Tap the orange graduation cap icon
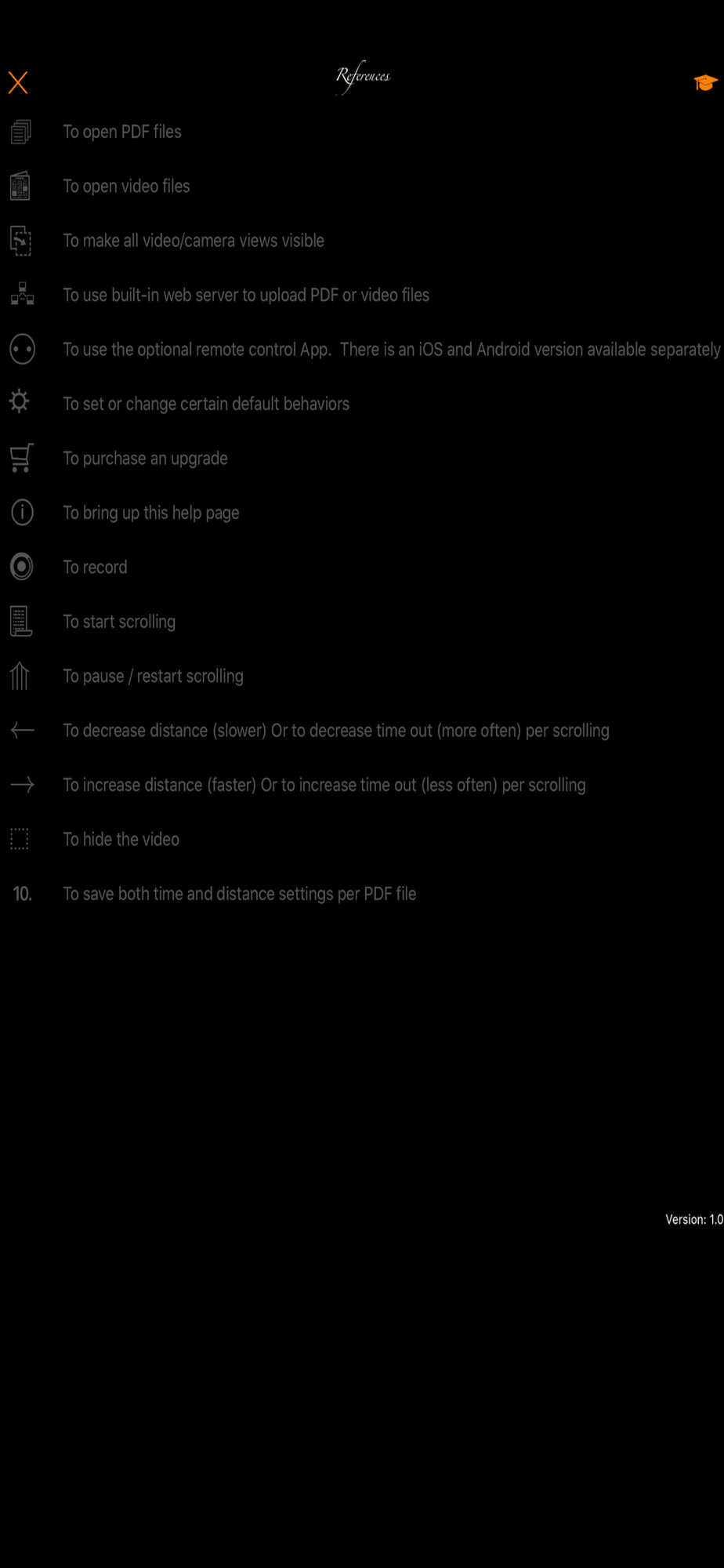724x1568 pixels. (x=705, y=82)
